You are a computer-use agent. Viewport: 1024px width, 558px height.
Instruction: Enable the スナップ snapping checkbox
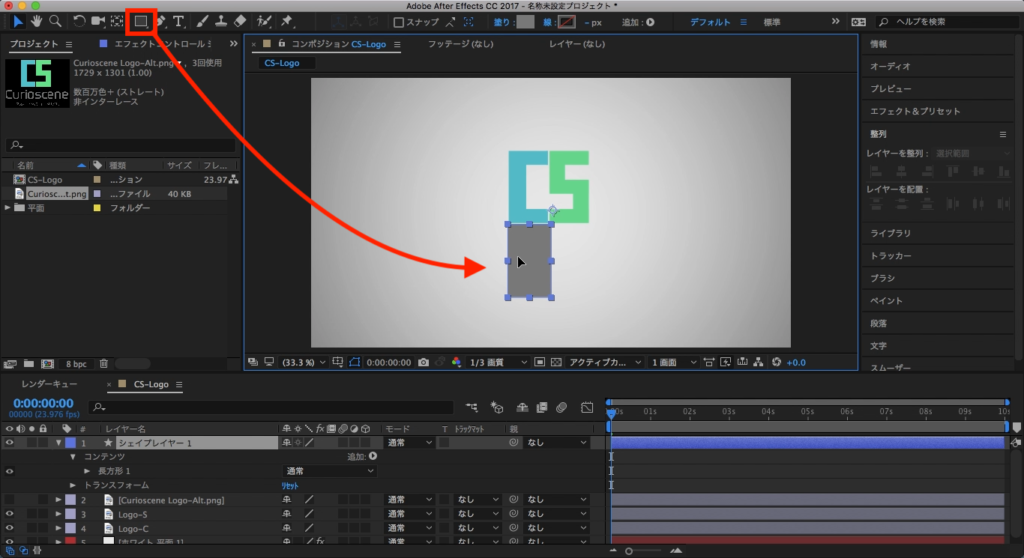pyautogui.click(x=399, y=22)
